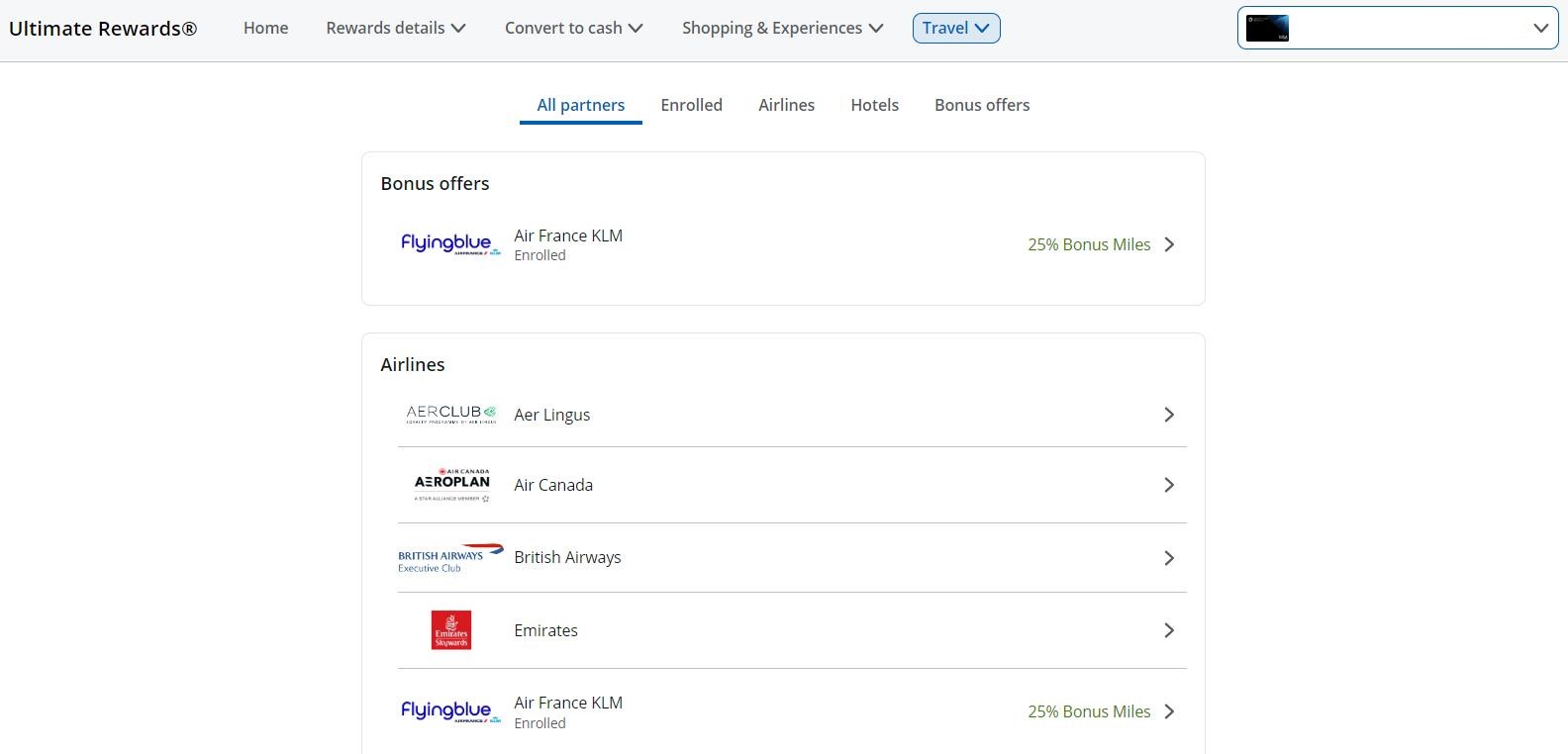
Task: Click the Airlines section heading
Action: 413,364
